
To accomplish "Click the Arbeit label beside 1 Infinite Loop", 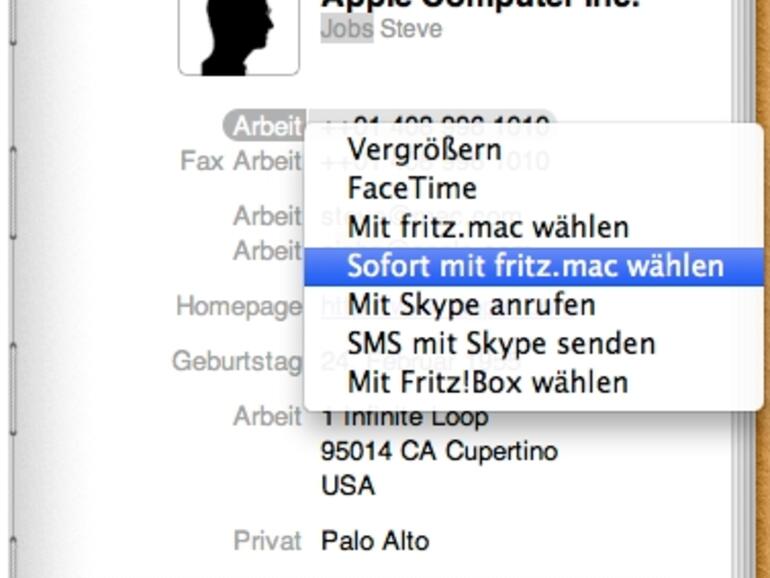I will pyautogui.click(x=267, y=415).
